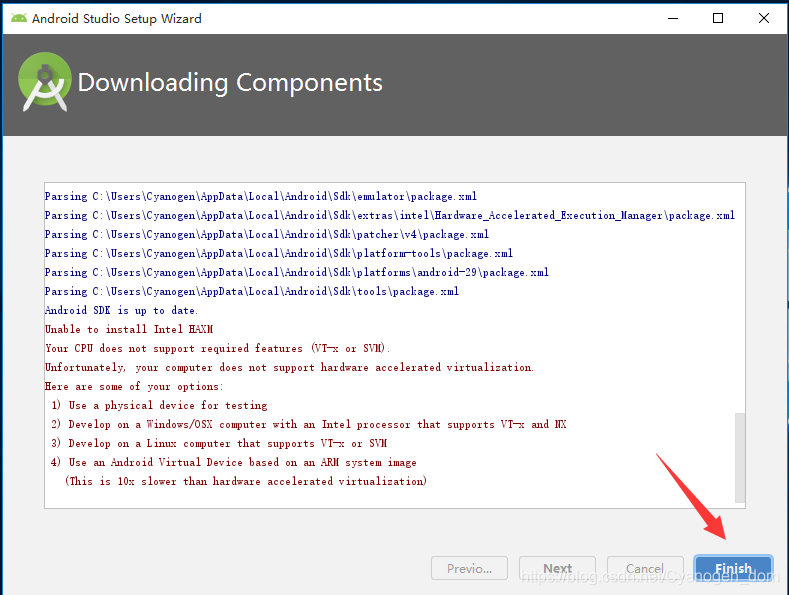Click the Cancel button
789x595 pixels.
645,568
